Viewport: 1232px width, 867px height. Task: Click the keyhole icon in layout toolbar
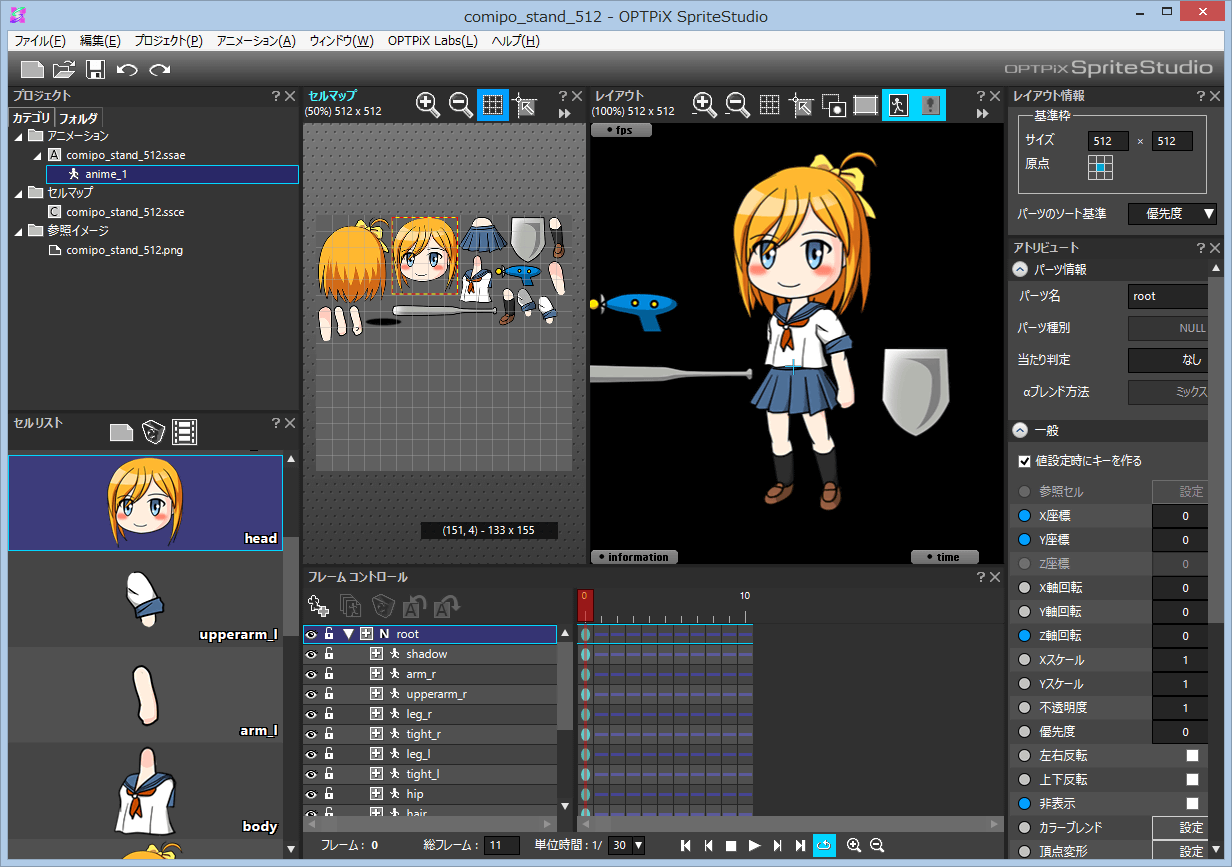click(x=930, y=104)
